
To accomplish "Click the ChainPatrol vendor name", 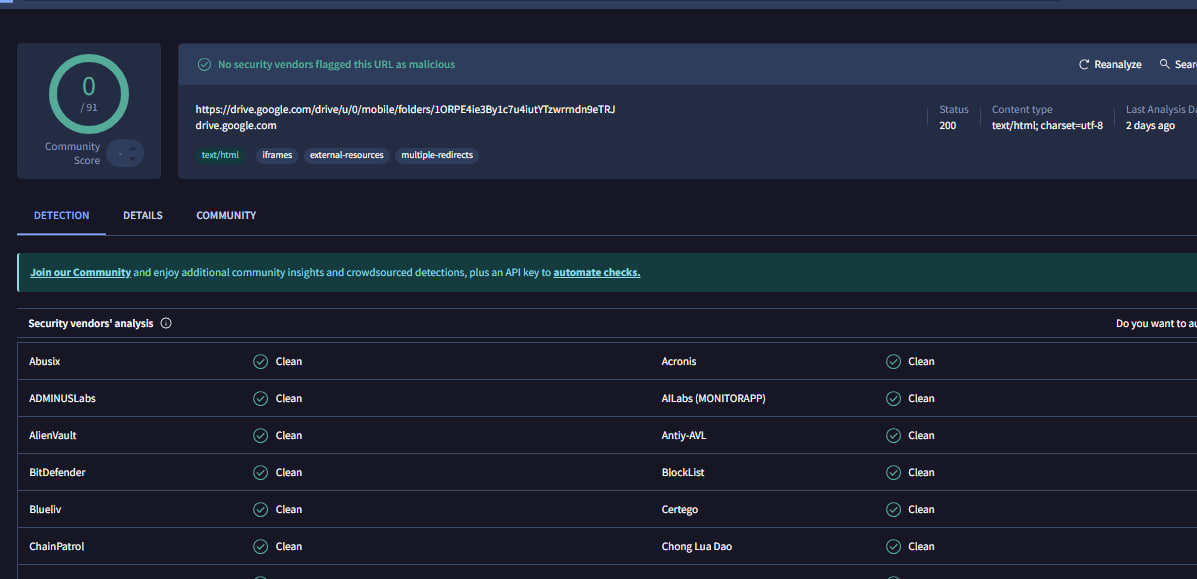I will click(54, 546).
